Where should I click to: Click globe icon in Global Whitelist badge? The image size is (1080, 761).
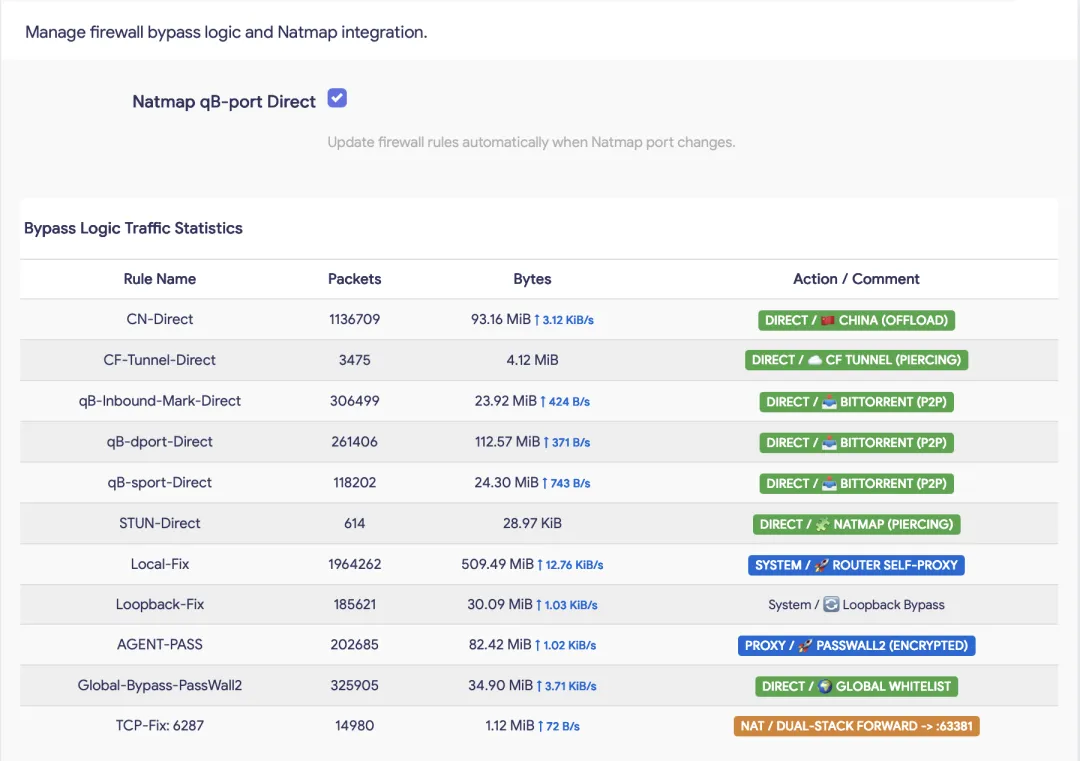tap(825, 686)
